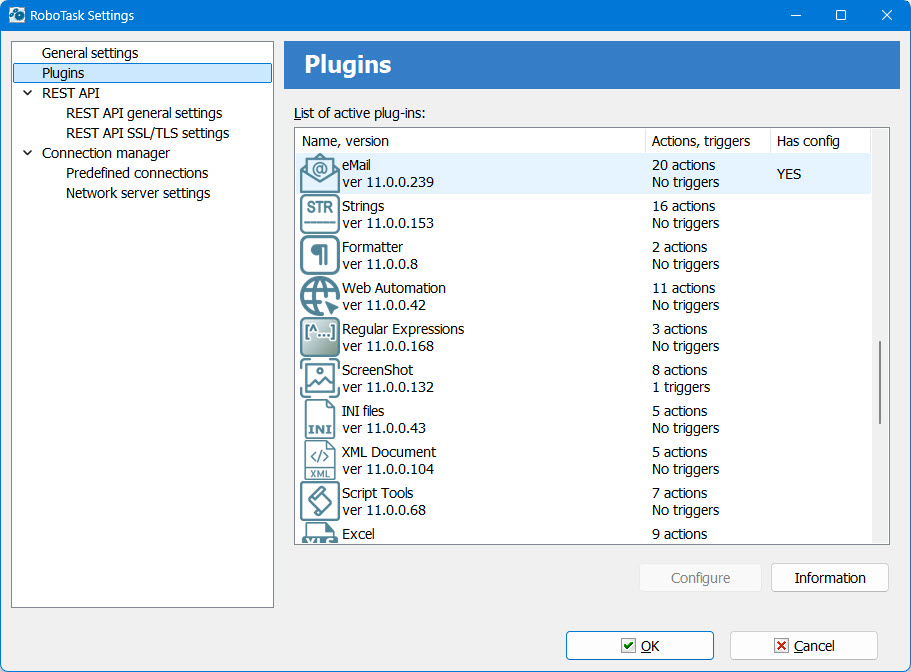Select Connection manager tree item
Screen dimensions: 911x672
(x=106, y=153)
